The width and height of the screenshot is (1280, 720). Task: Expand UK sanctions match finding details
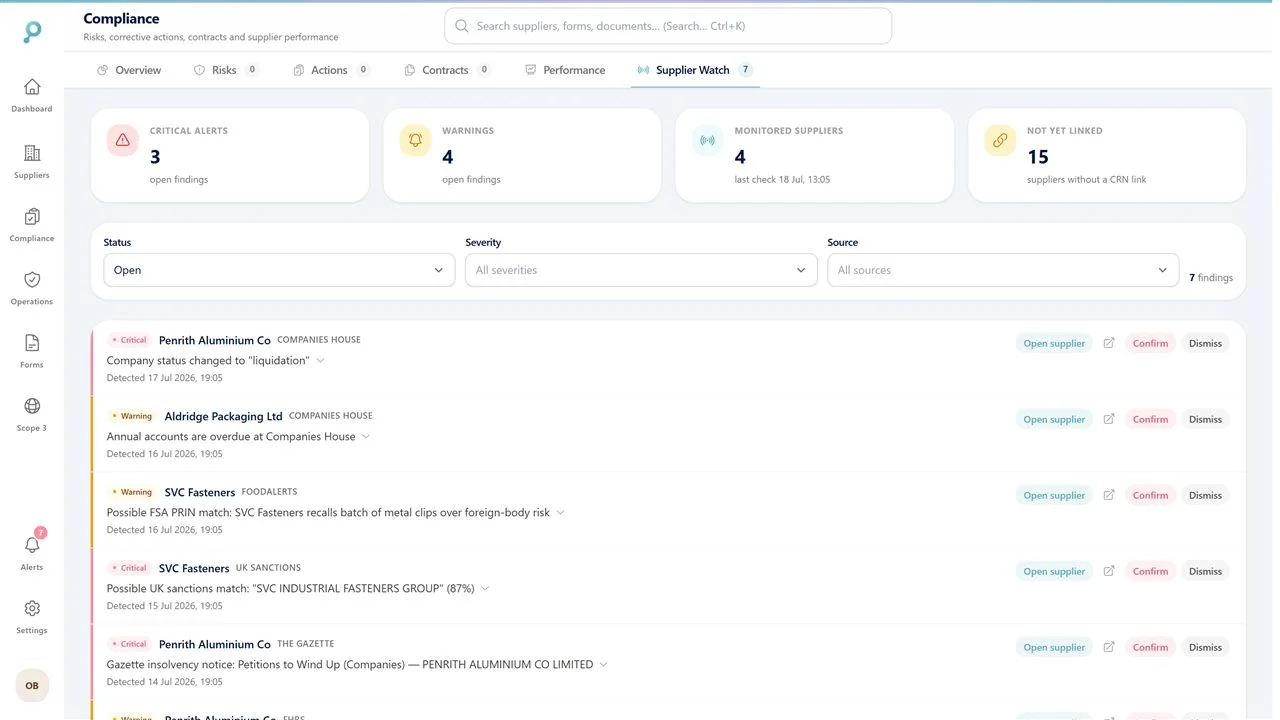pos(485,589)
